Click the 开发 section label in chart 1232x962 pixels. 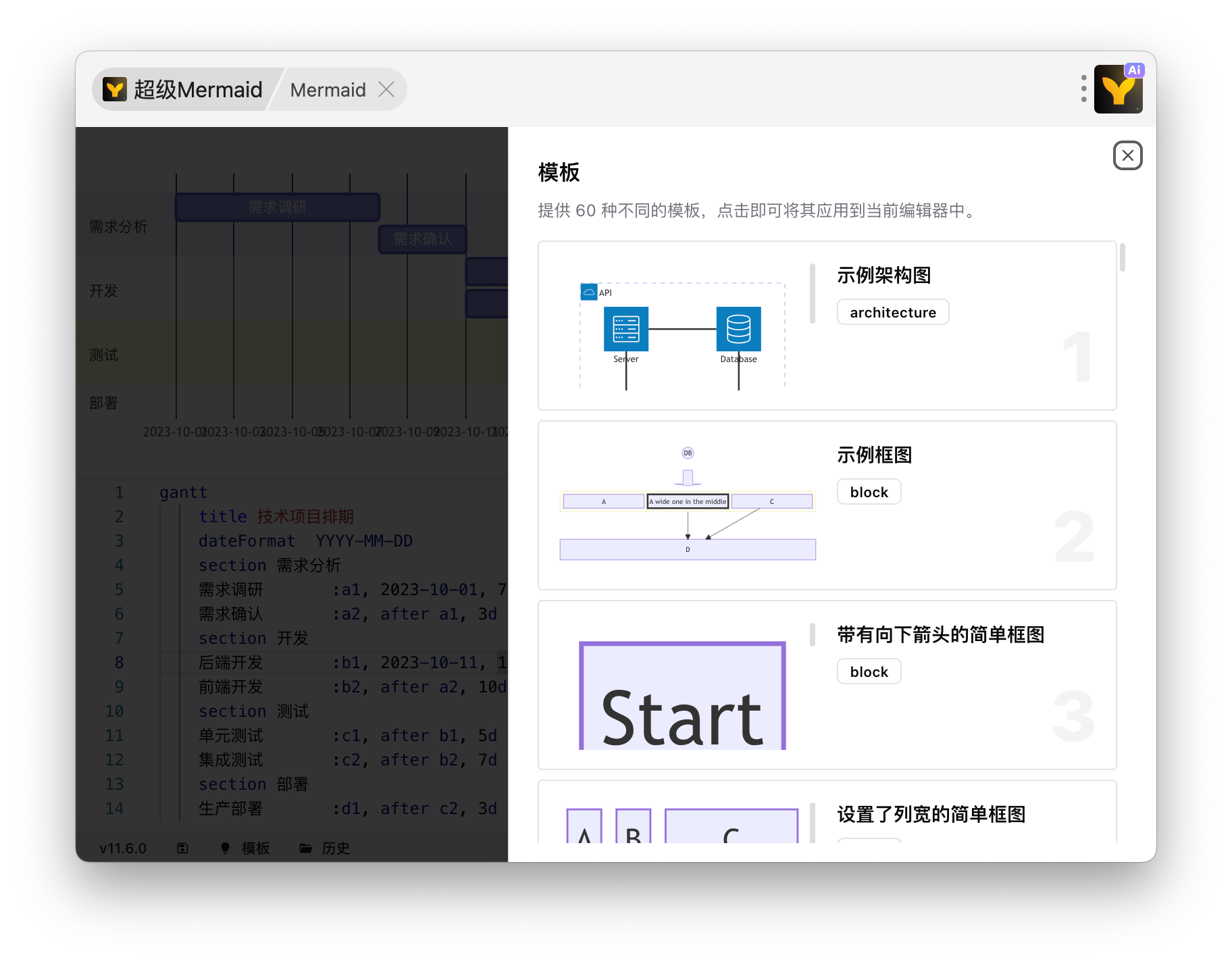tap(104, 290)
